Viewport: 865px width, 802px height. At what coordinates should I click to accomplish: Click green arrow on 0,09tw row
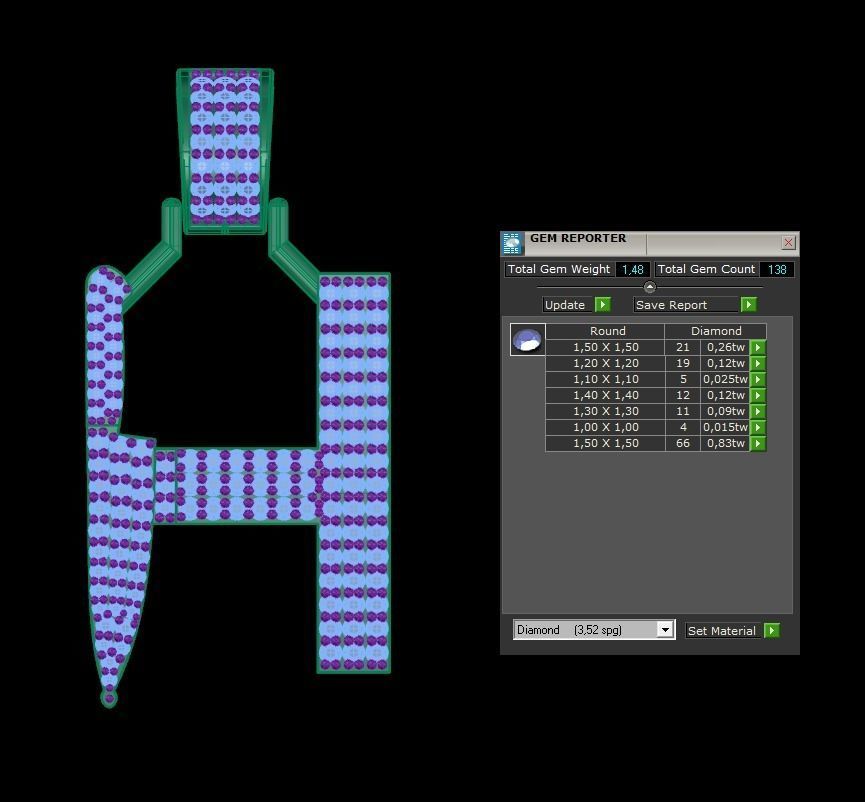758,411
